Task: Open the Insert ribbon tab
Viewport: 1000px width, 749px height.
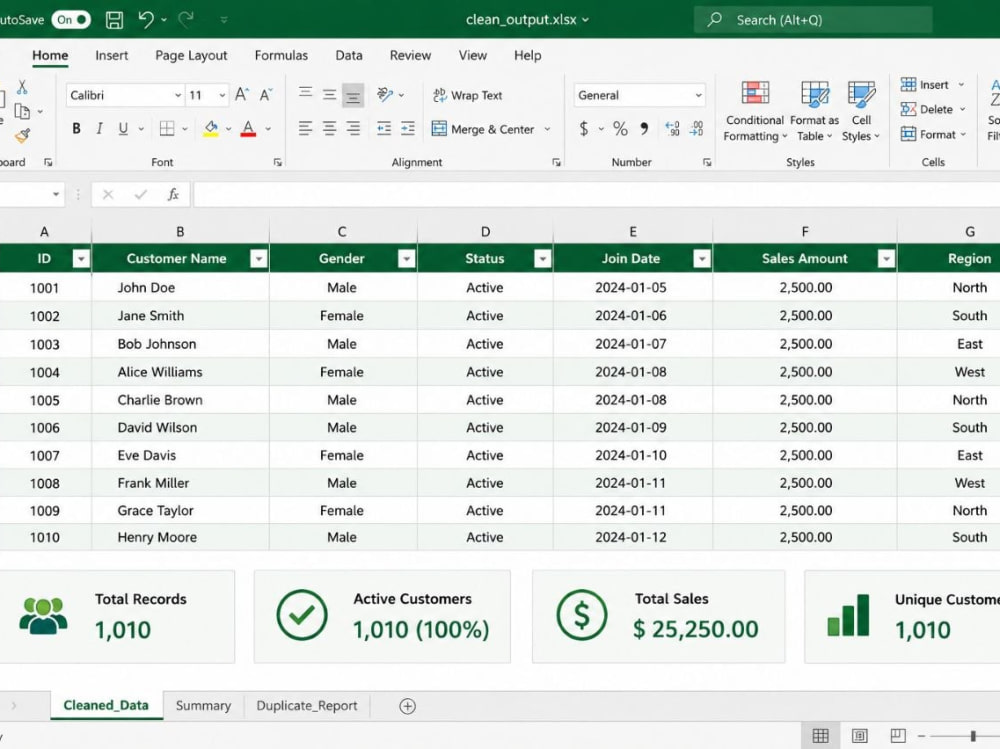Action: point(112,56)
